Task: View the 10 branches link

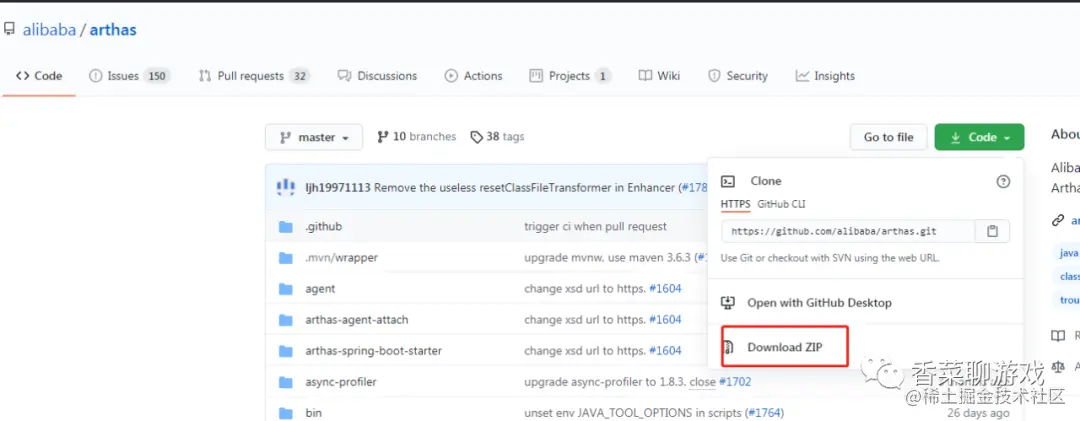Action: pos(416,136)
